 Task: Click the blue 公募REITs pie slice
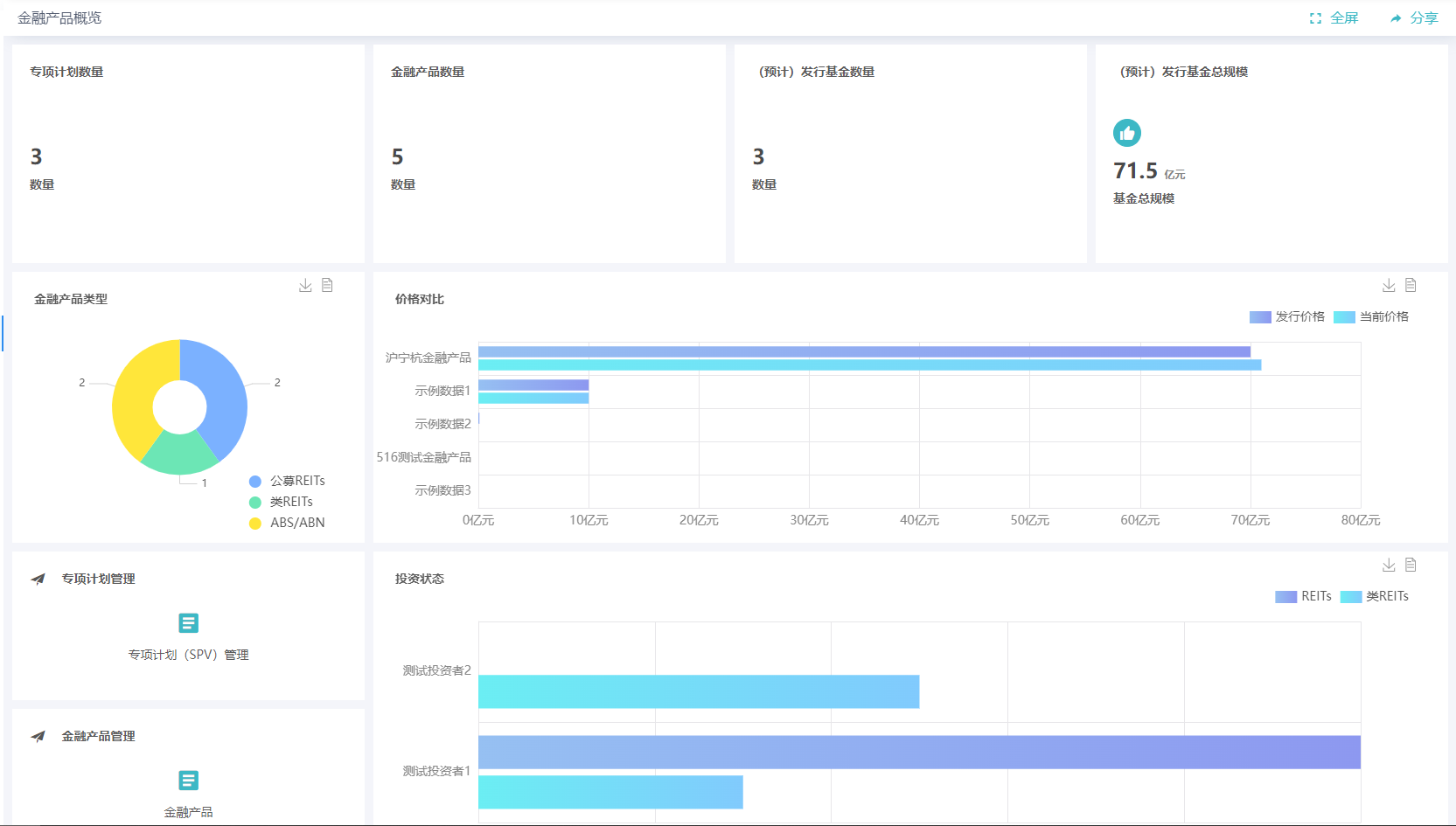226,393
